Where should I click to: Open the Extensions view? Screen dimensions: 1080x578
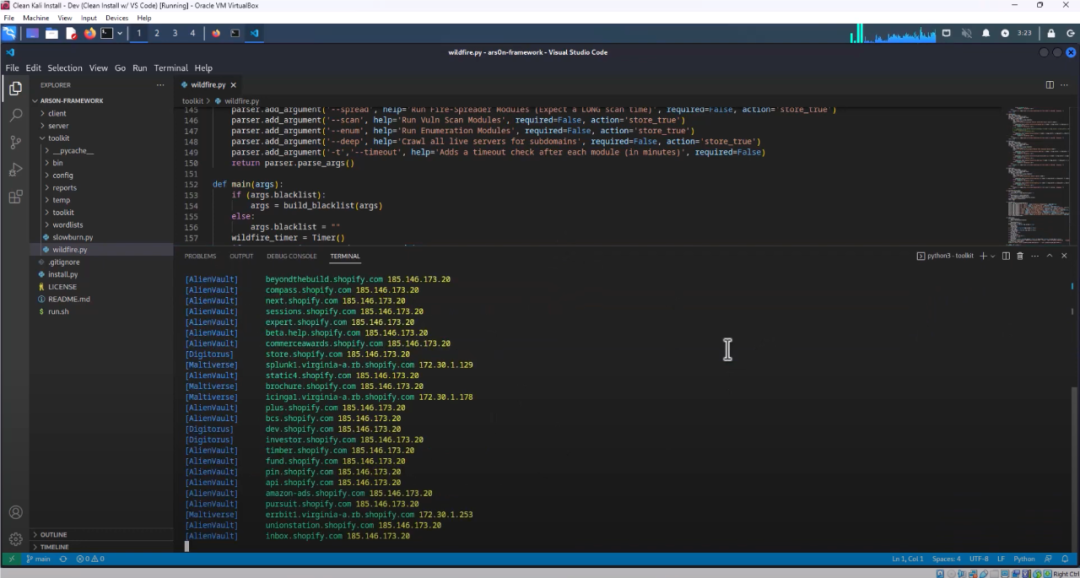(15, 197)
